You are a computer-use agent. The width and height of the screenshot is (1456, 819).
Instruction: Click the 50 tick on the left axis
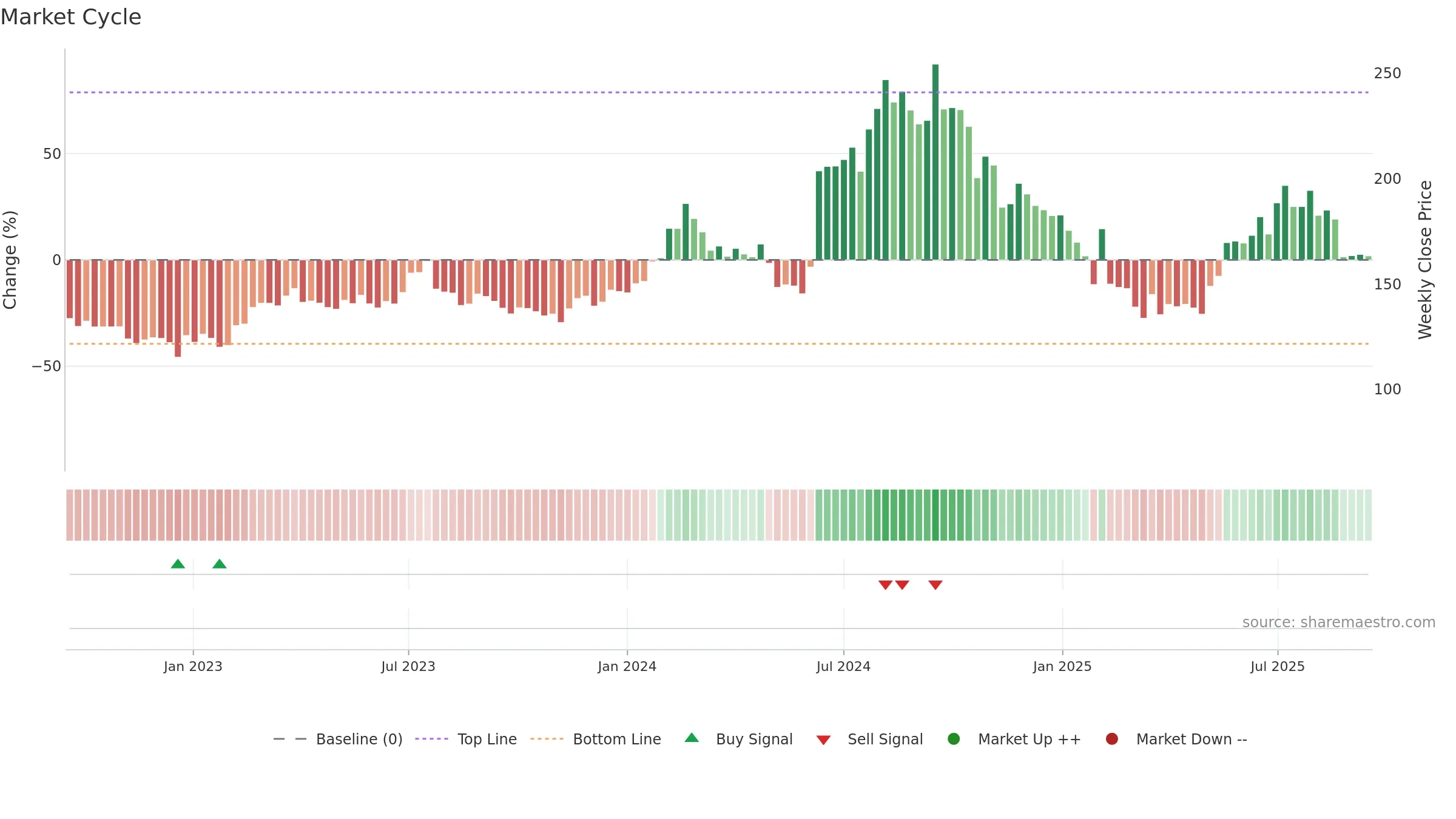[x=52, y=154]
